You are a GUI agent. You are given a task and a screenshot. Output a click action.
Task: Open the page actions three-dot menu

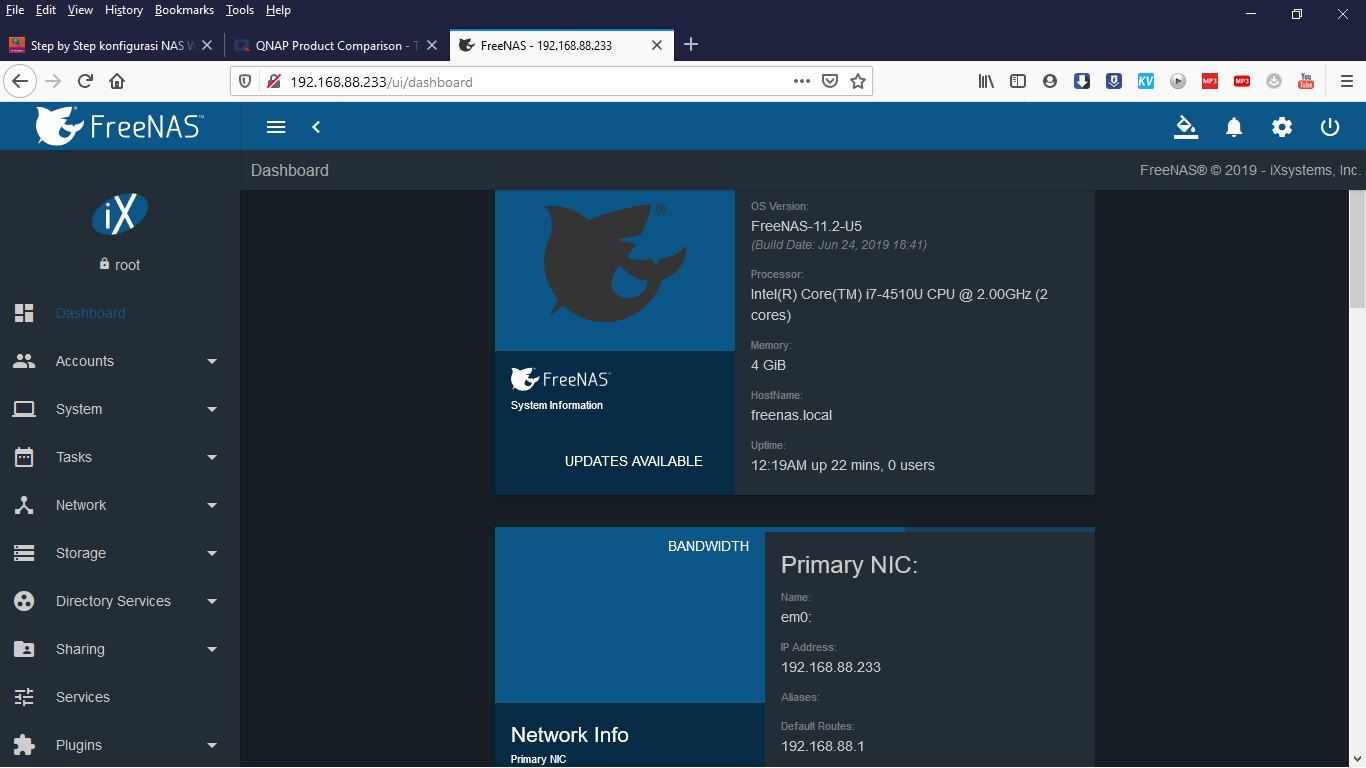(802, 81)
